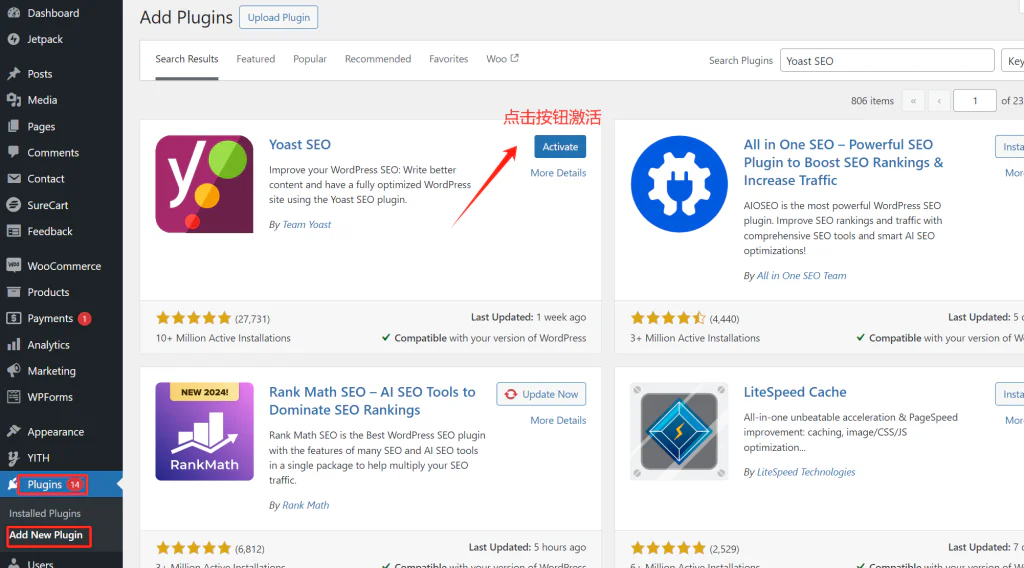Click the All in One SEO Team author link
Image resolution: width=1024 pixels, height=568 pixels.
(801, 276)
